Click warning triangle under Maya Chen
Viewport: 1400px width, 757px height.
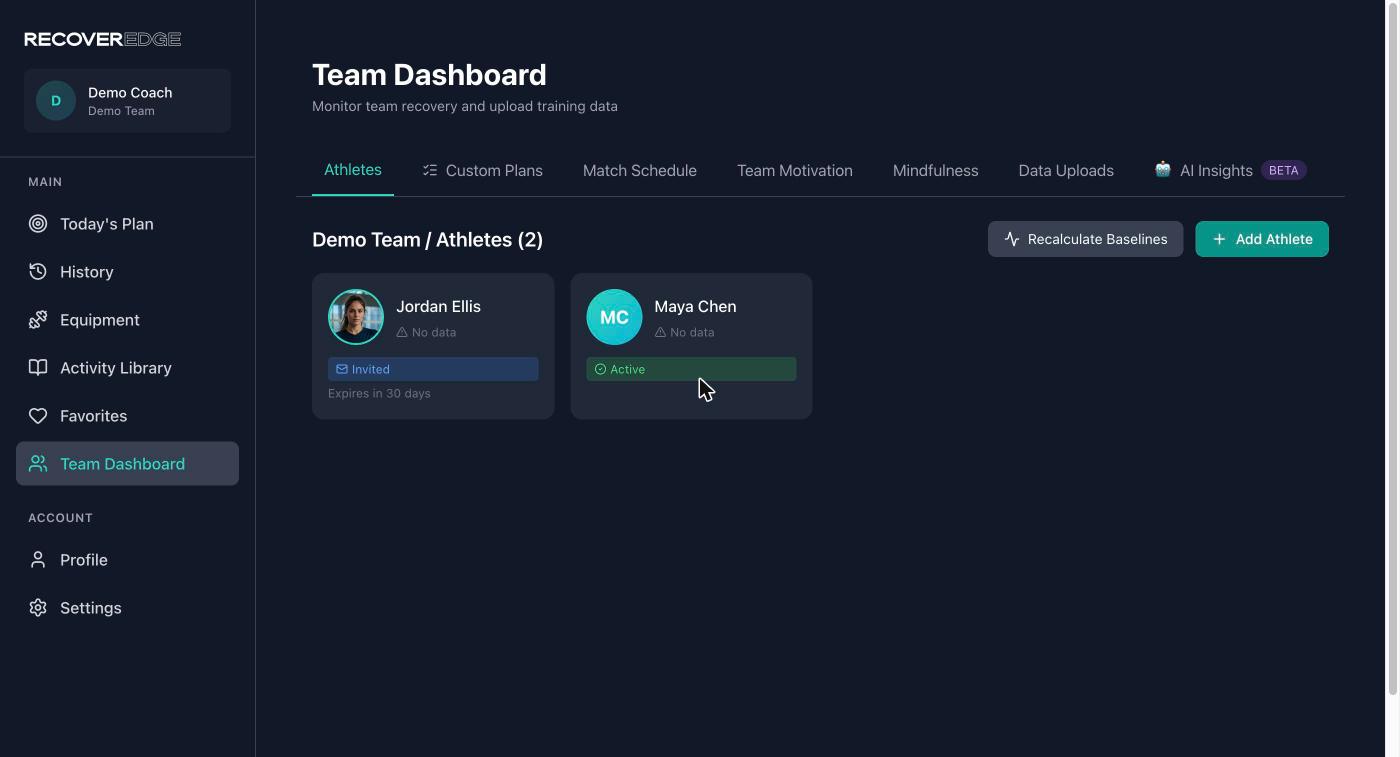pos(660,332)
